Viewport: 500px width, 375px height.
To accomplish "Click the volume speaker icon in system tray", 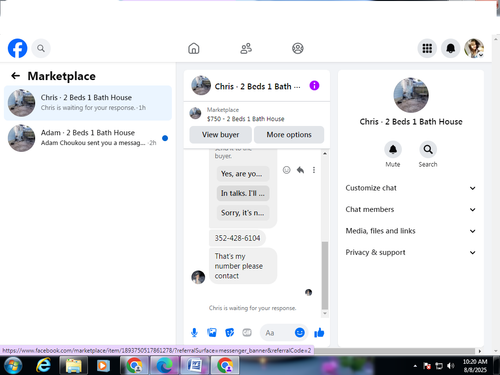I will (451, 366).
